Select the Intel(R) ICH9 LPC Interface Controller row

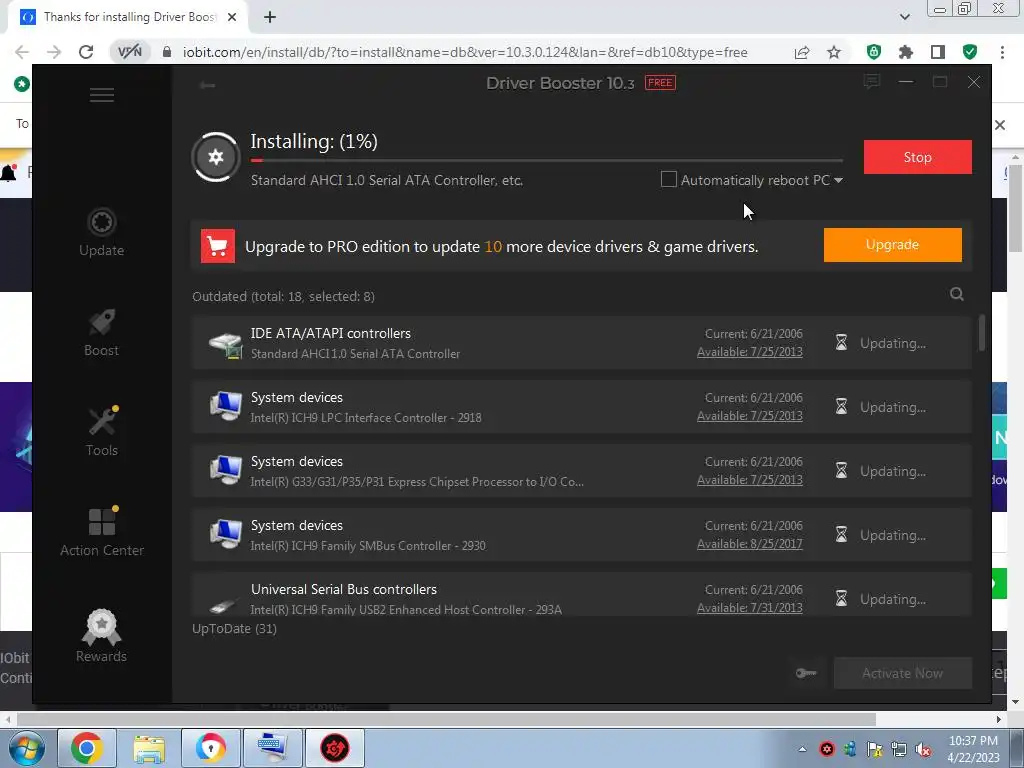582,407
